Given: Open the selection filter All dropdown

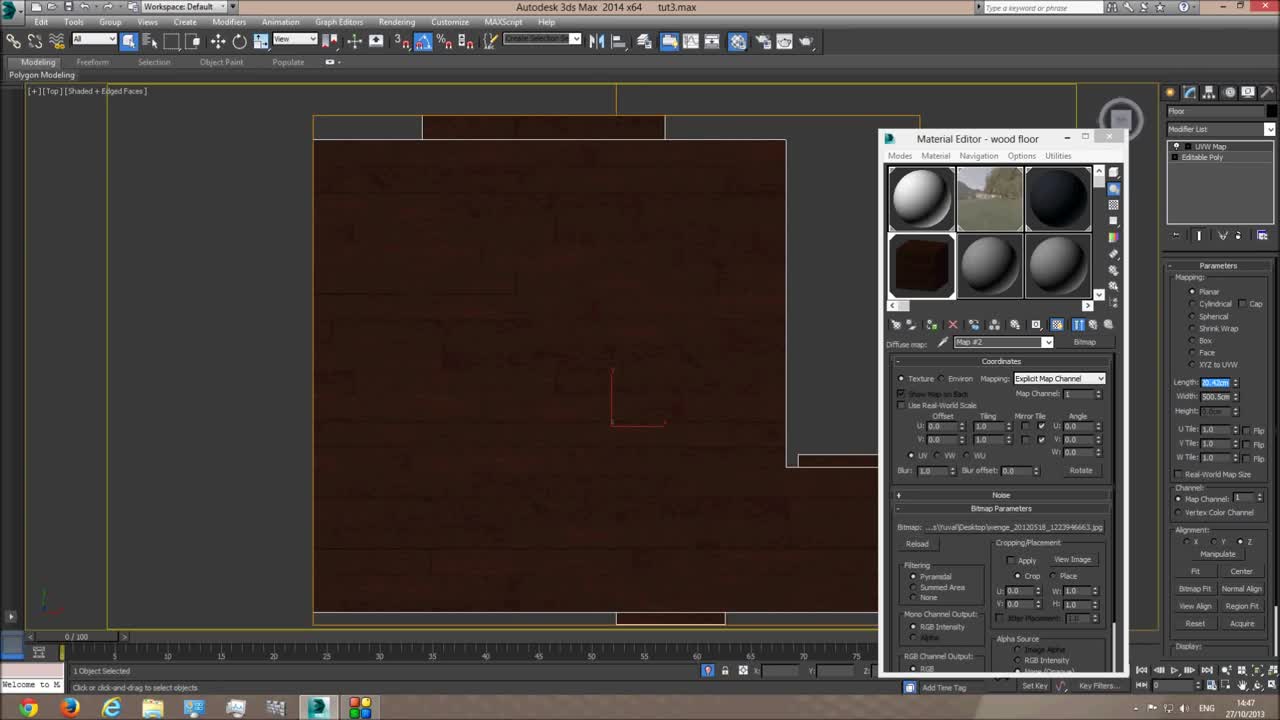Looking at the screenshot, I should click(95, 39).
